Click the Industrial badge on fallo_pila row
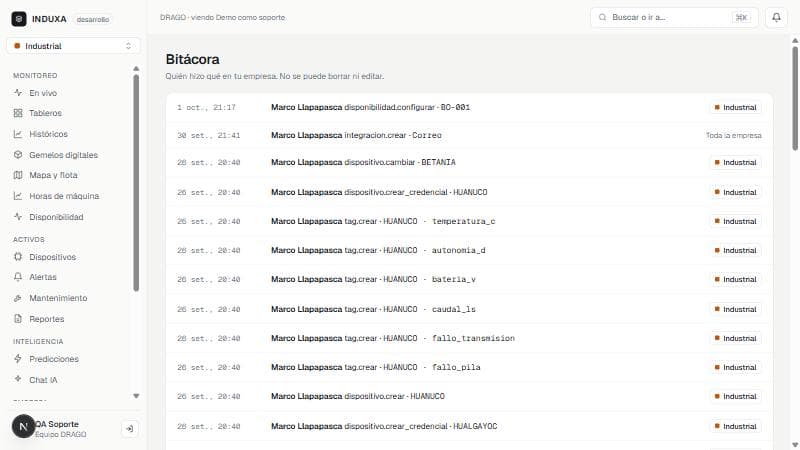Screen dimensions: 800x450 (x=735, y=367)
